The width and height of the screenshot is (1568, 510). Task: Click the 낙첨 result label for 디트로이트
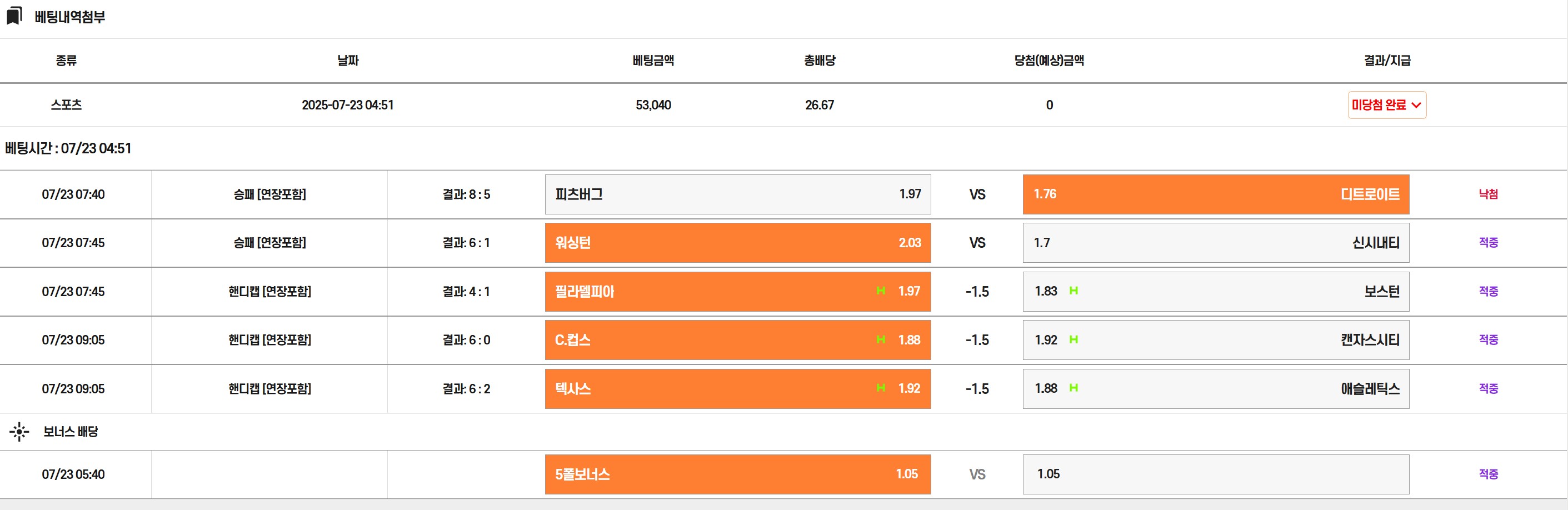click(x=1487, y=194)
